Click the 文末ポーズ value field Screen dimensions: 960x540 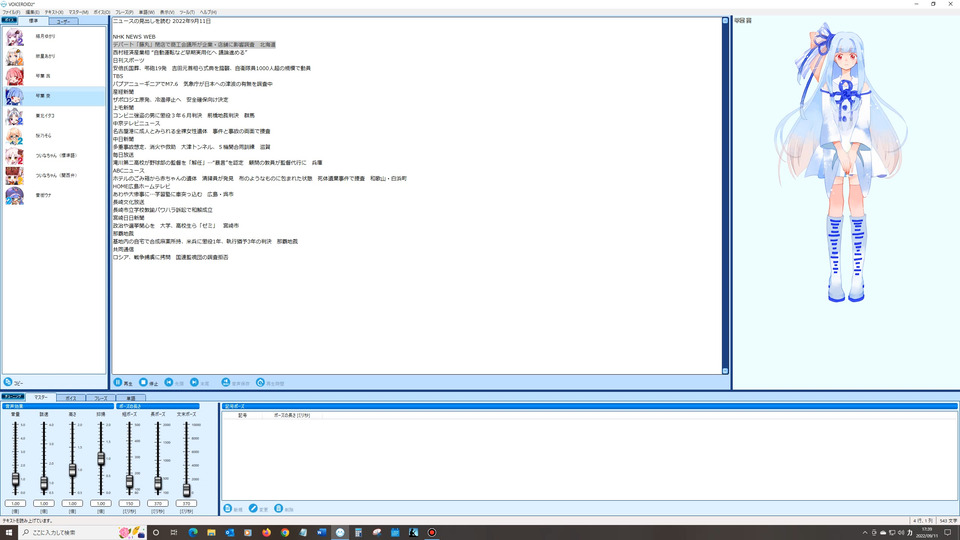(x=186, y=503)
